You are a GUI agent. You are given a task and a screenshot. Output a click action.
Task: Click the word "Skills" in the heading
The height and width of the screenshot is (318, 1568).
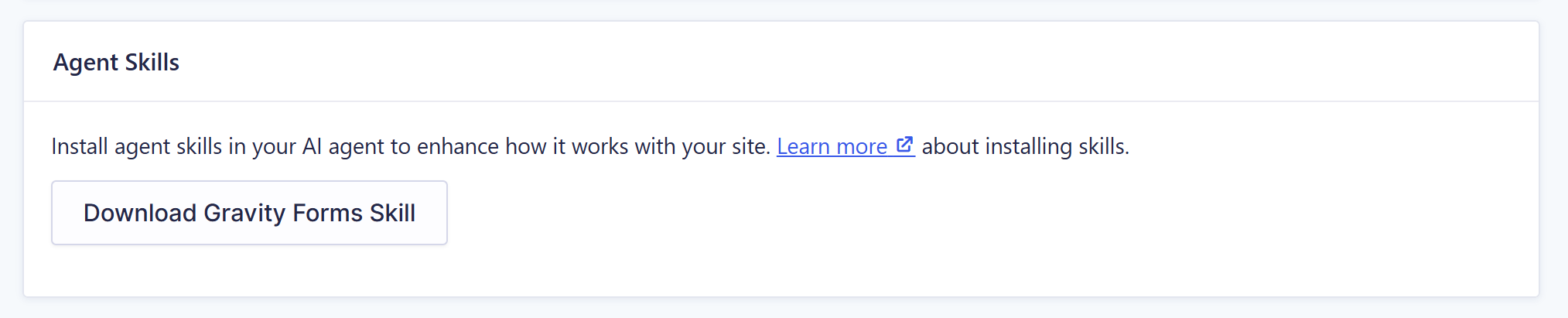[x=152, y=62]
